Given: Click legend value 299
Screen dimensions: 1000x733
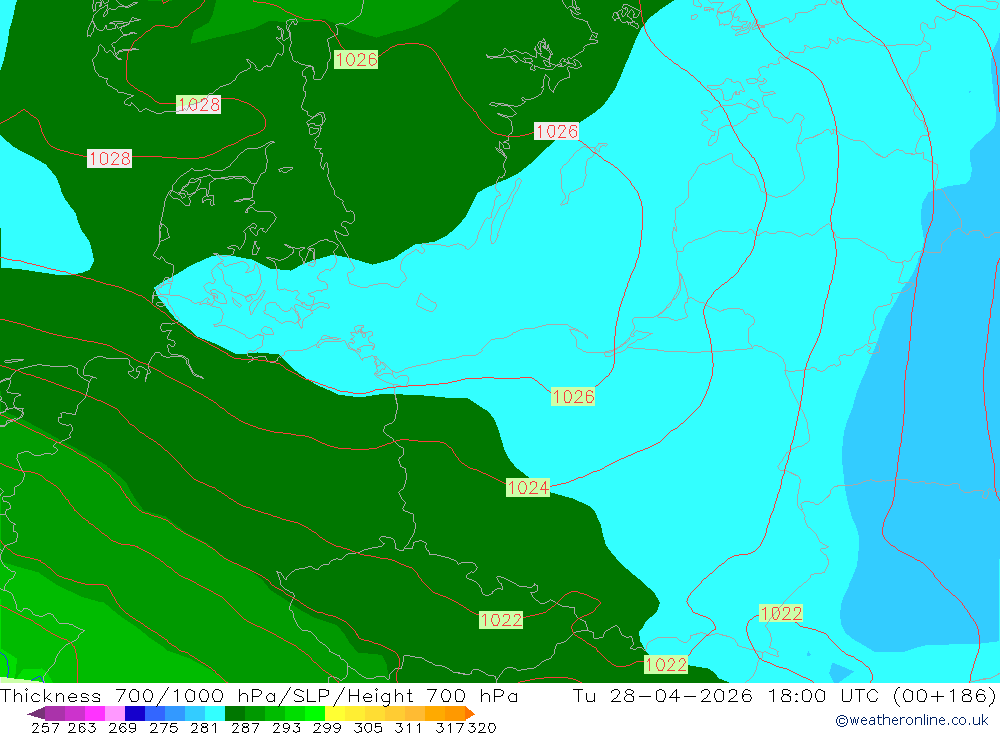Looking at the screenshot, I should (326, 727).
